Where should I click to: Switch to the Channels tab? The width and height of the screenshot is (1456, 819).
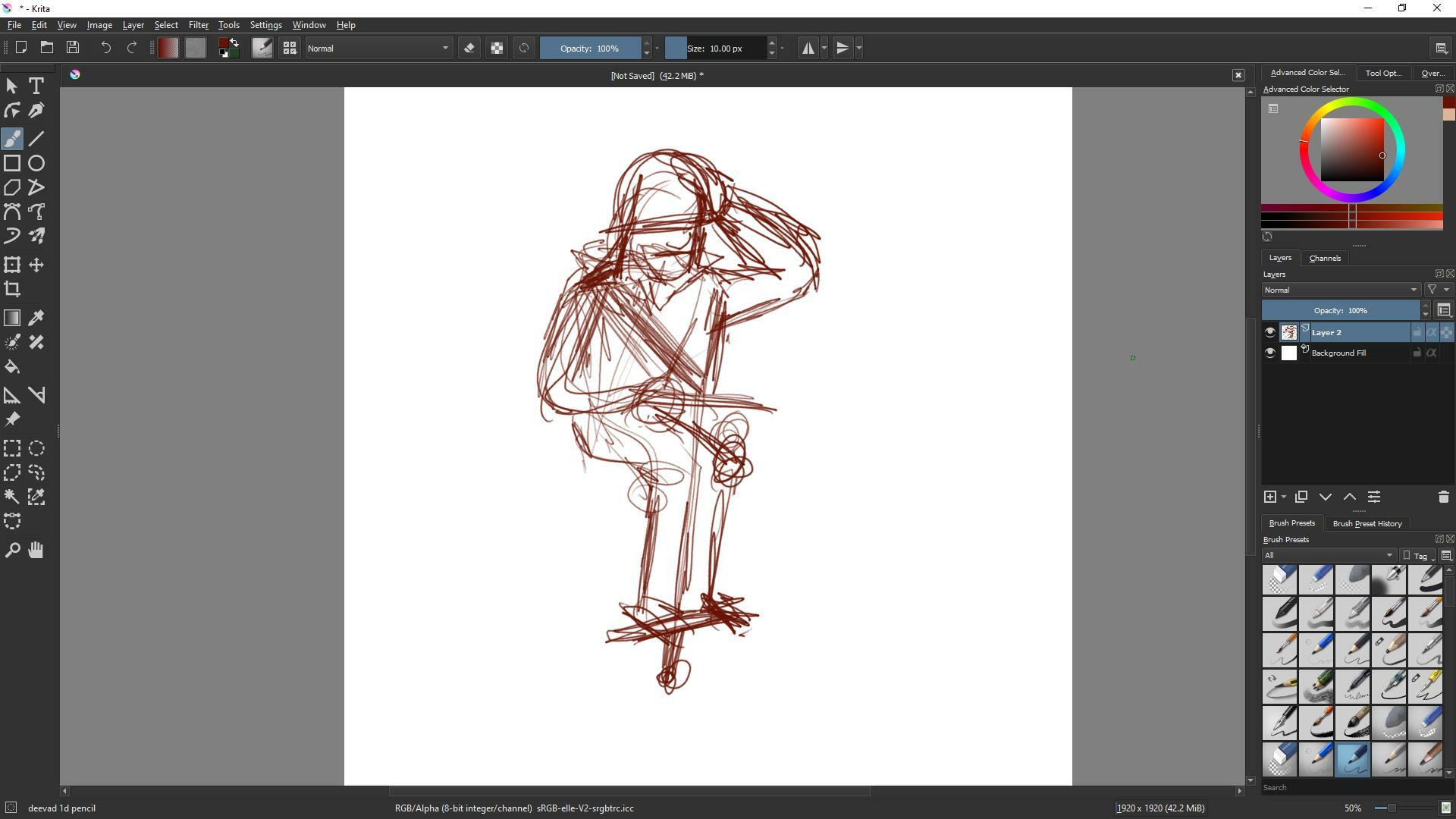[x=1325, y=259]
